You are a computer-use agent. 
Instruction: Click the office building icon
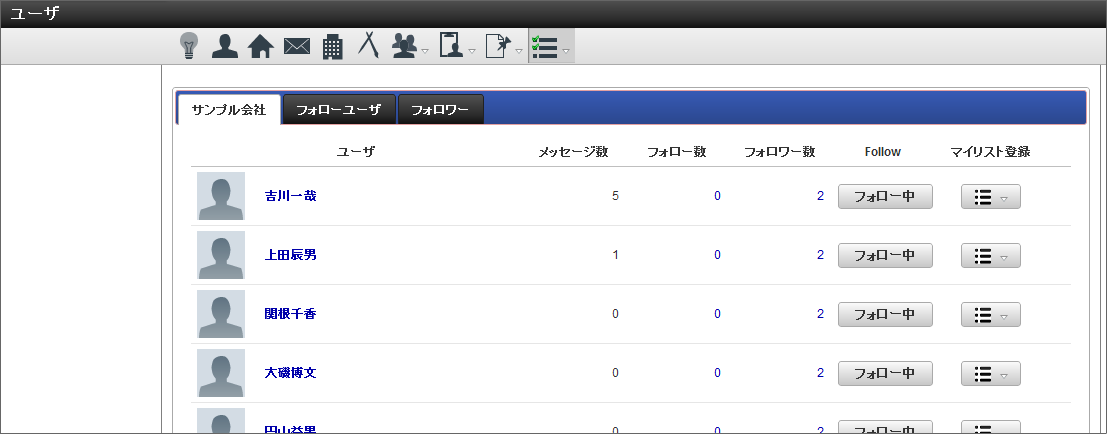(333, 46)
